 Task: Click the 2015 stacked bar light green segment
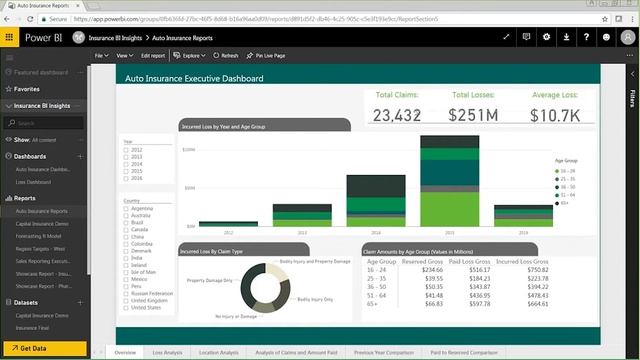point(449,209)
